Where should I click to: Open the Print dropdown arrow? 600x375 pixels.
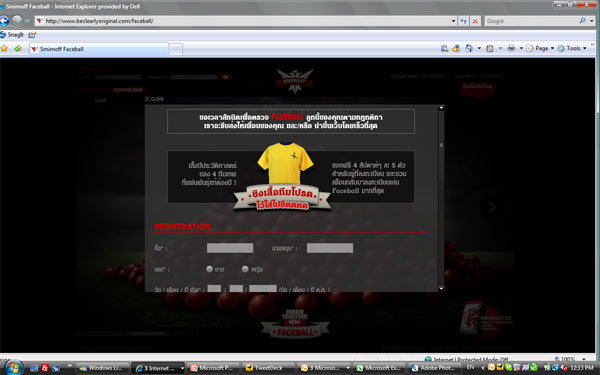tap(521, 48)
